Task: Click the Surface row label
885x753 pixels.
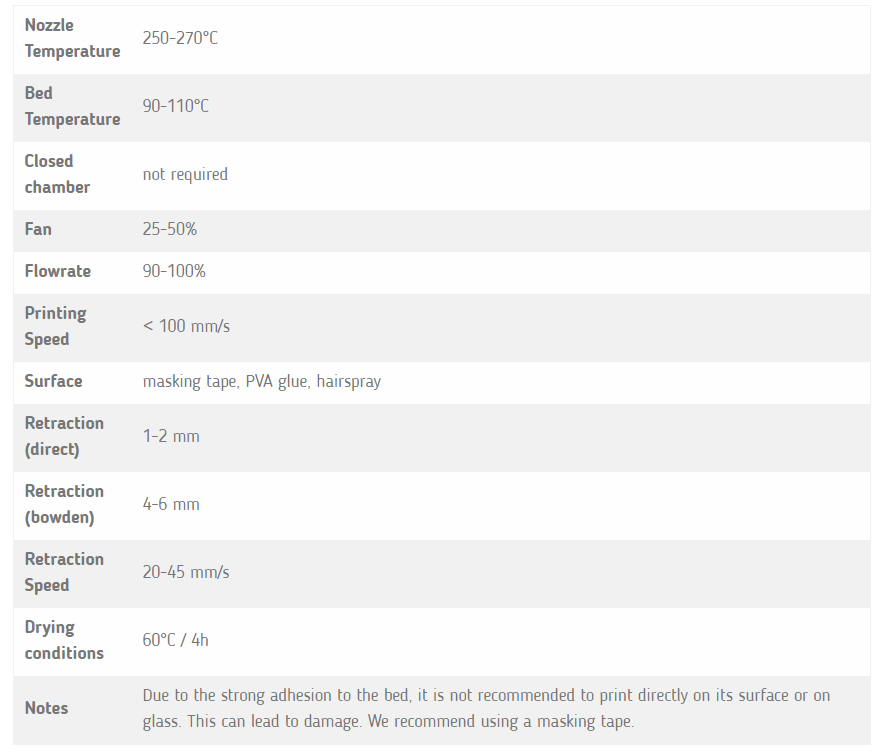Action: click(x=54, y=381)
